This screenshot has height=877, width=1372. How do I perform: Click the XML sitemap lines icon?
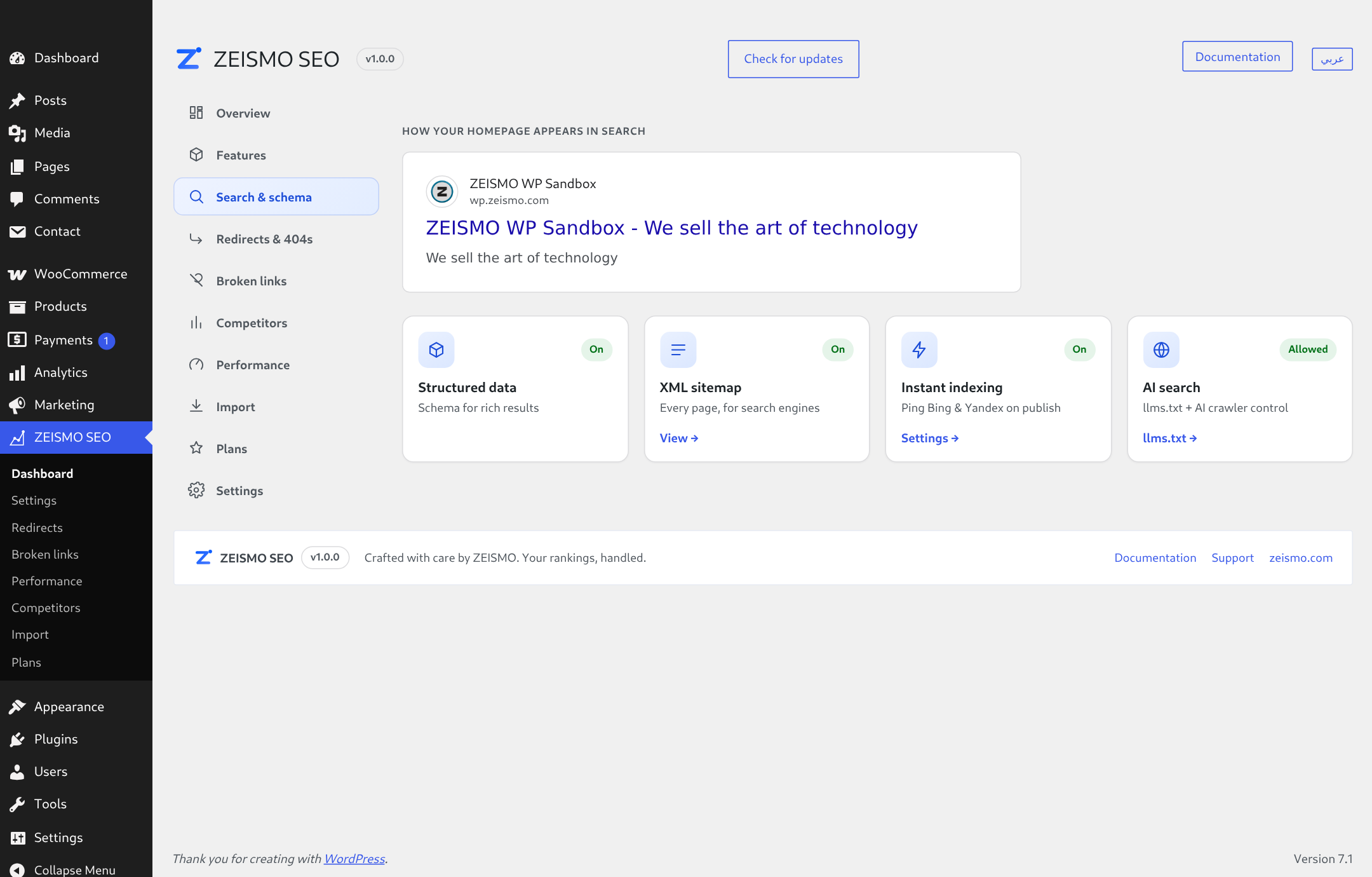coord(678,350)
